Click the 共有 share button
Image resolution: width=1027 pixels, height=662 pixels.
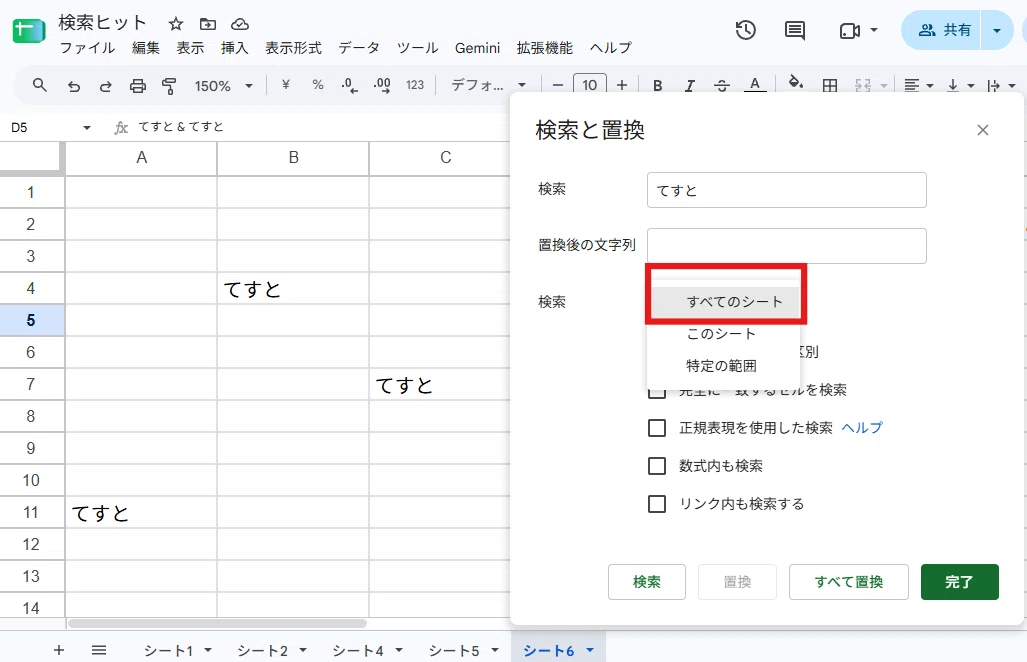click(942, 30)
